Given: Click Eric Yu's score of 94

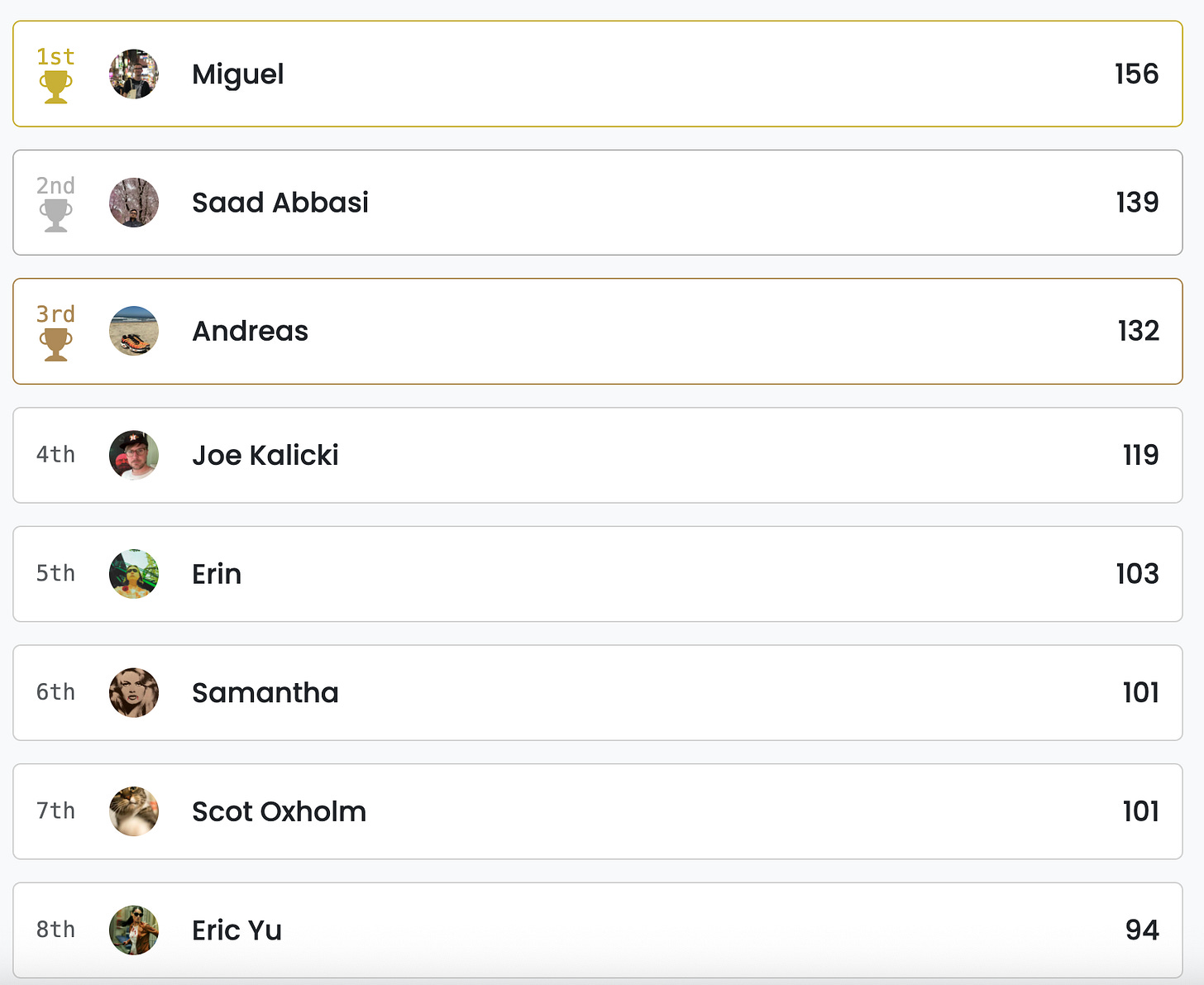Looking at the screenshot, I should [1141, 930].
